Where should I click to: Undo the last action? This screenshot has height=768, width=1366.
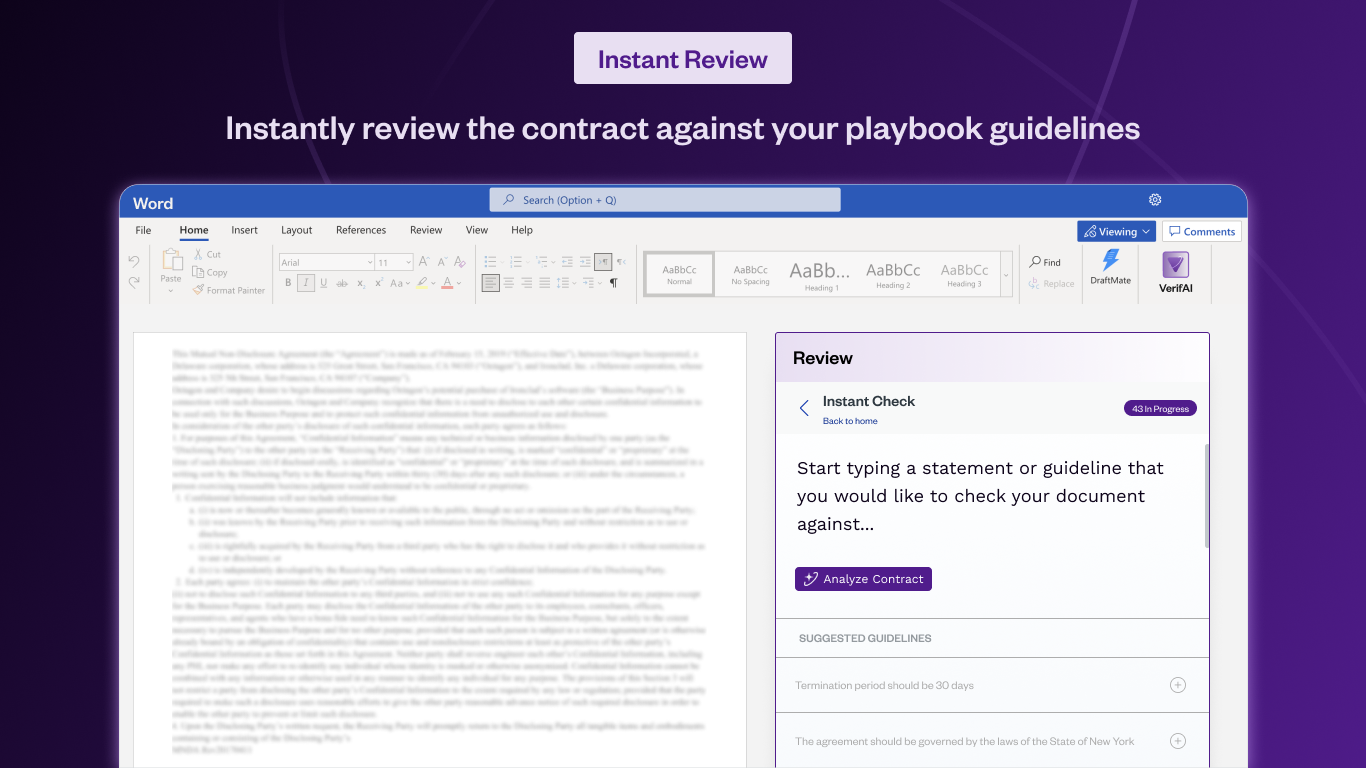[x=134, y=262]
